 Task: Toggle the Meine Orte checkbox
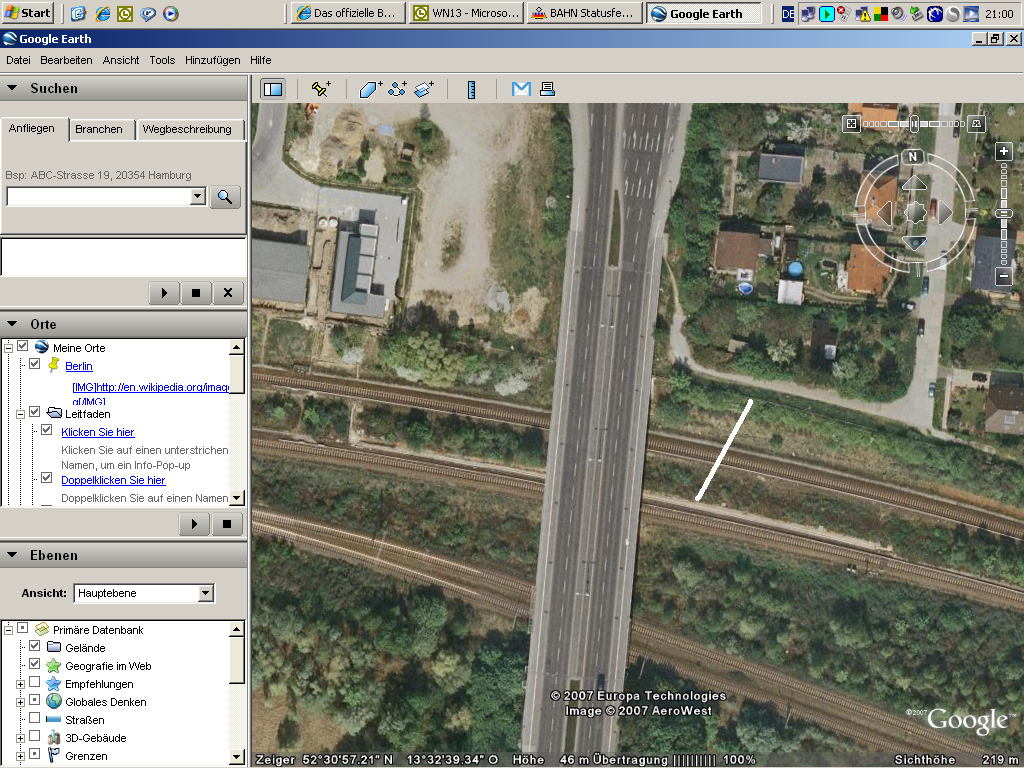(23, 346)
